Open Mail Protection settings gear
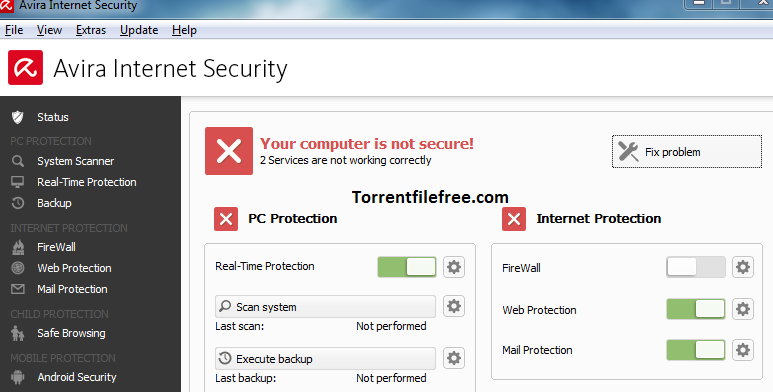Image resolution: width=773 pixels, height=392 pixels. [x=742, y=350]
